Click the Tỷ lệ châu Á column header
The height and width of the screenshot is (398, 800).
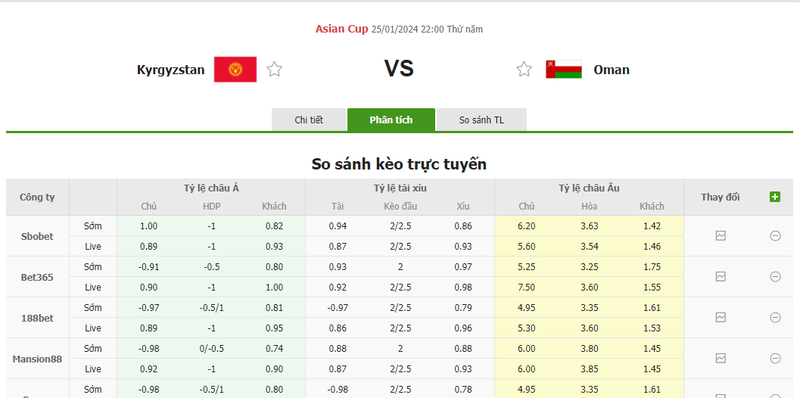(211, 188)
